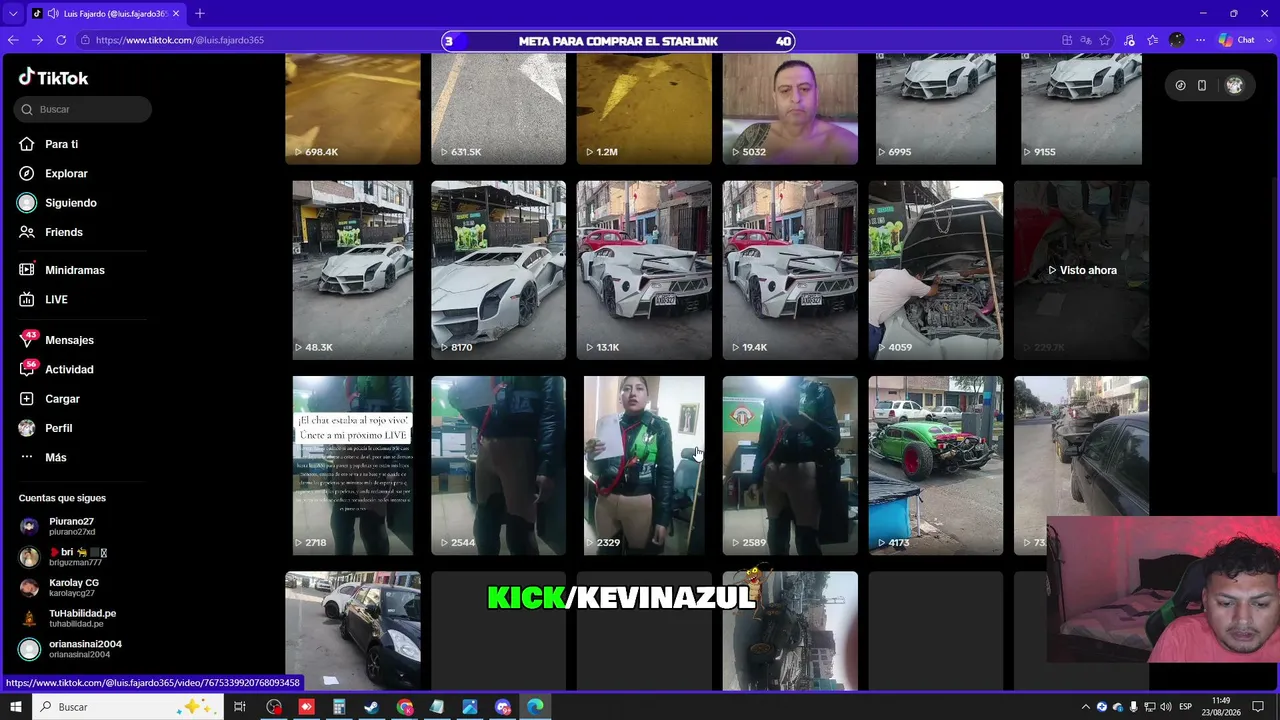This screenshot has width=1280, height=720.
Task: Open Google Chrome from the taskbar
Action: click(404, 707)
